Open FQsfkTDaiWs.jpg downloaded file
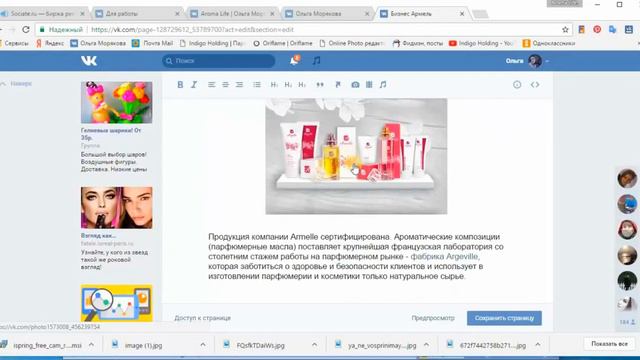Viewport: 640px width, 360px height. click(x=261, y=345)
